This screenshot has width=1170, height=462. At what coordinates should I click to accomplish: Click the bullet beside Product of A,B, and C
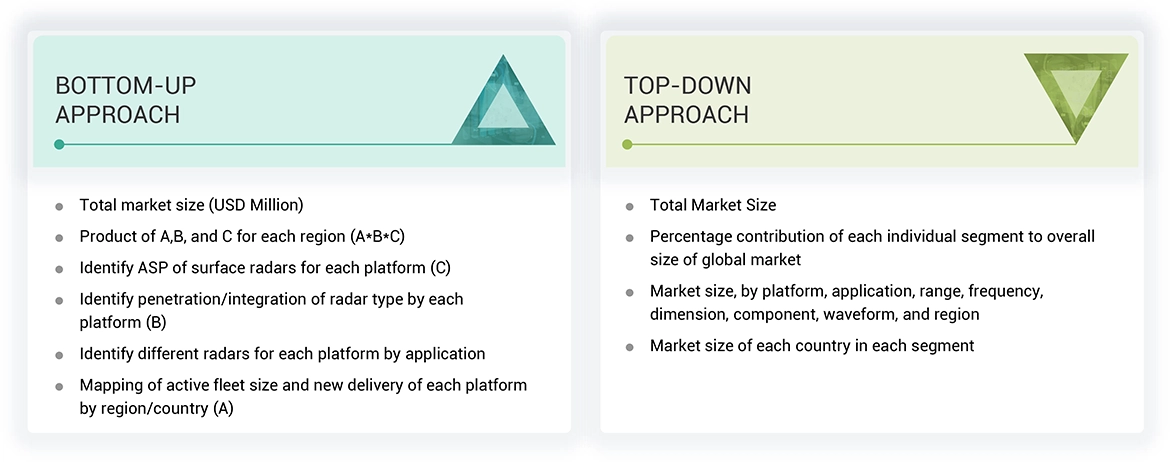point(60,237)
